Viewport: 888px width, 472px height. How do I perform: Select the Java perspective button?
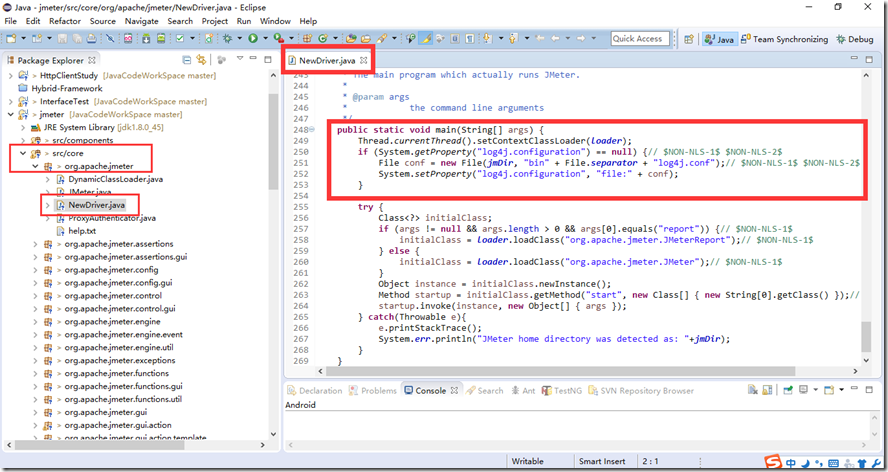[720, 39]
